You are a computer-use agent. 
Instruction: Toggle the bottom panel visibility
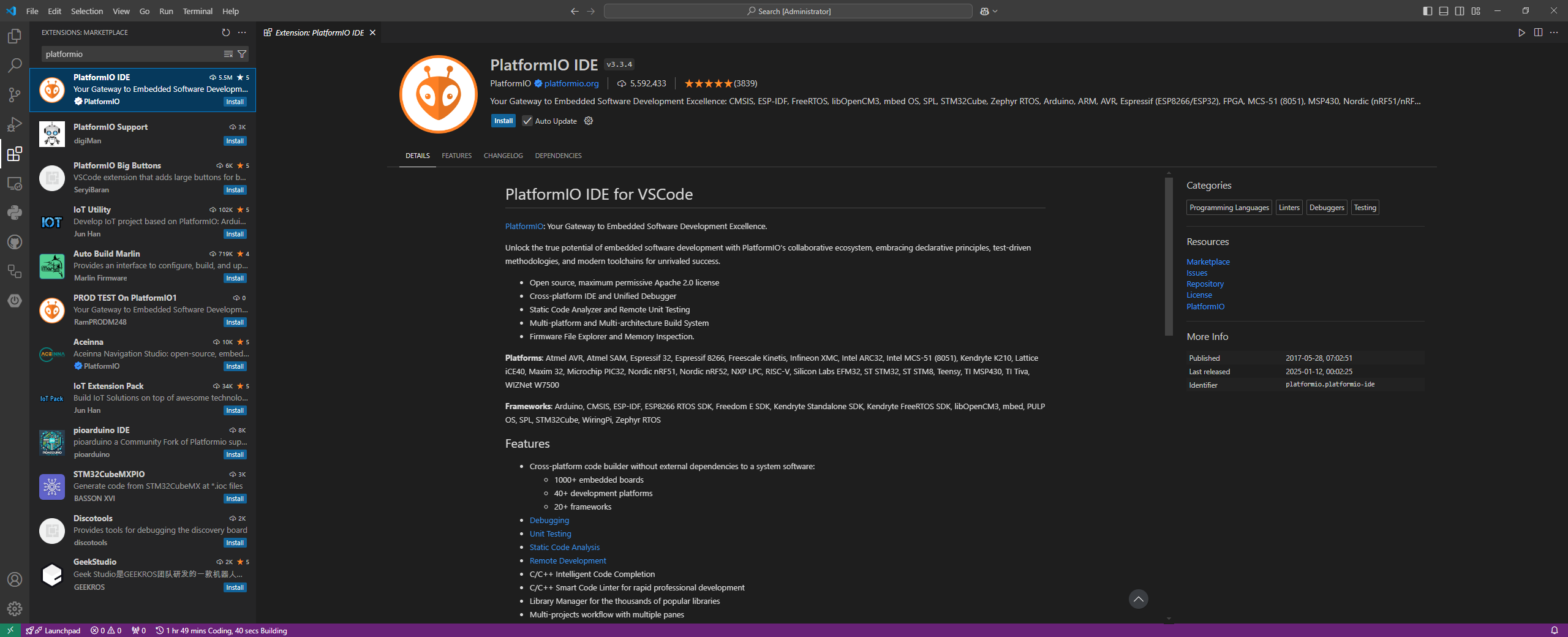pyautogui.click(x=1444, y=11)
